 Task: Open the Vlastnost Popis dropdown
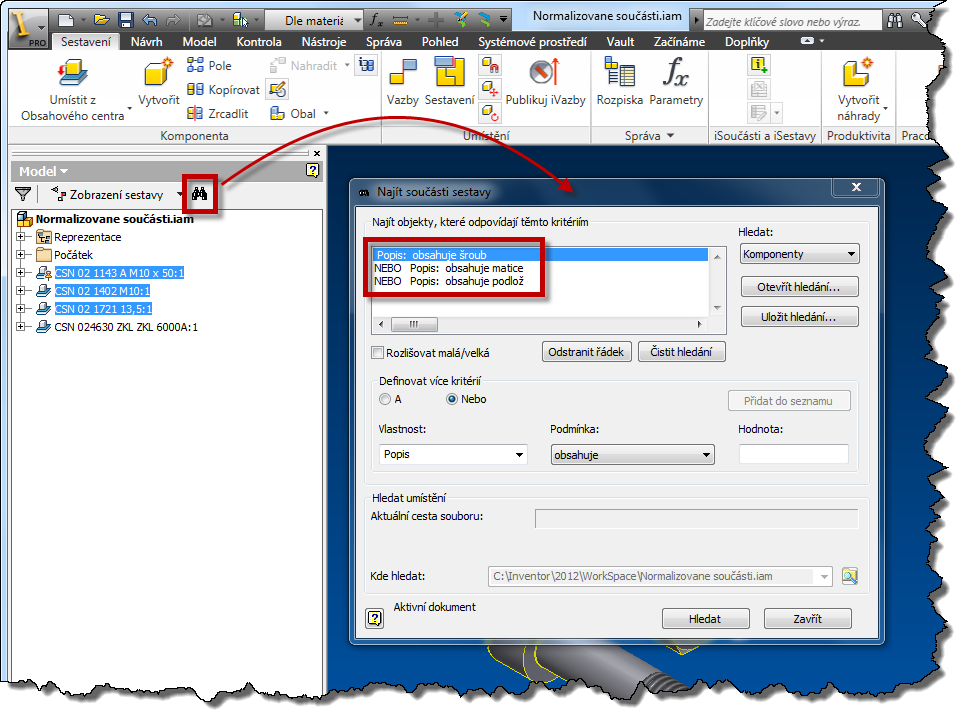click(454, 454)
